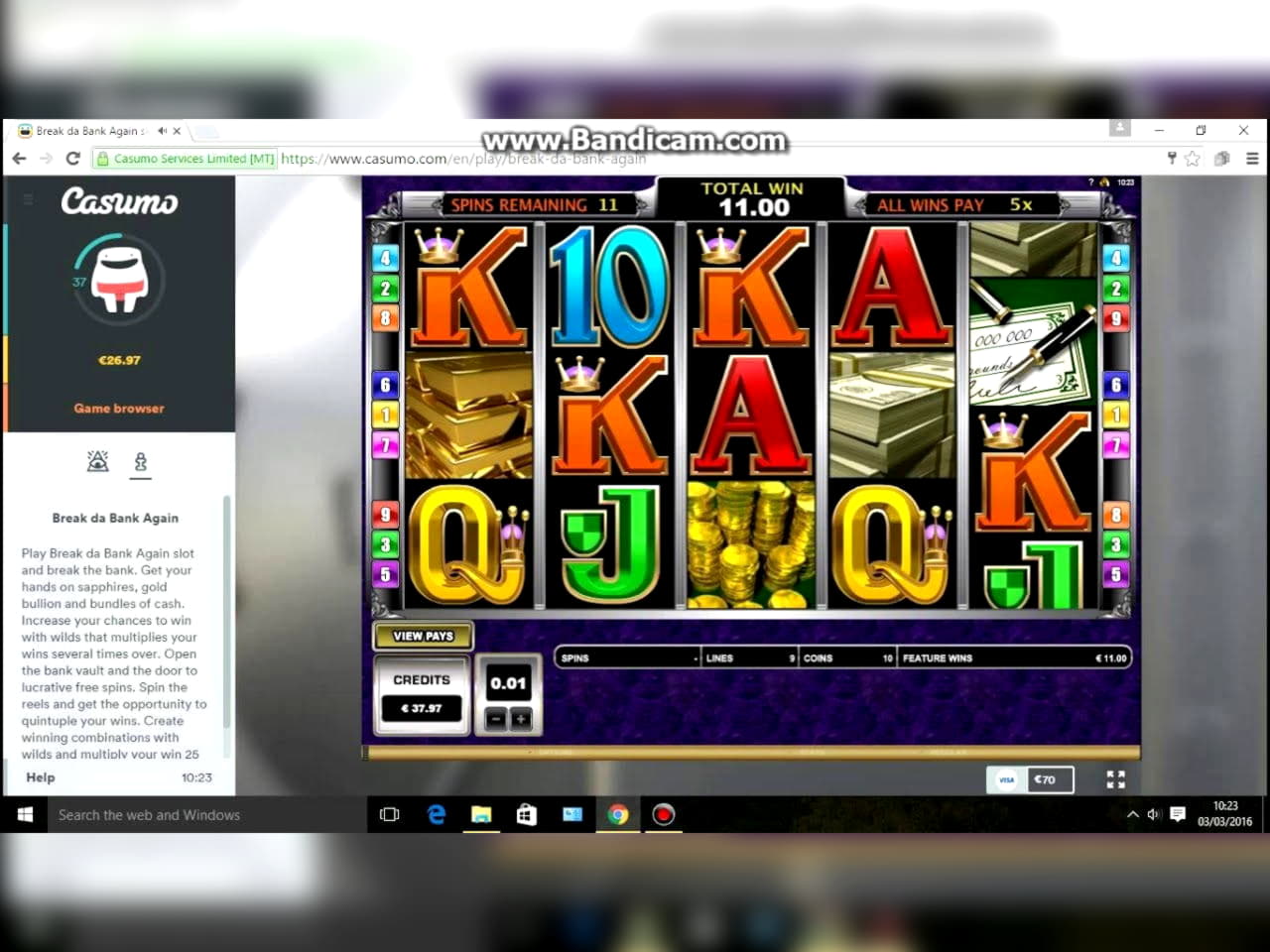This screenshot has height=952, width=1270.
Task: Open the Game browser link
Action: pyautogui.click(x=119, y=408)
